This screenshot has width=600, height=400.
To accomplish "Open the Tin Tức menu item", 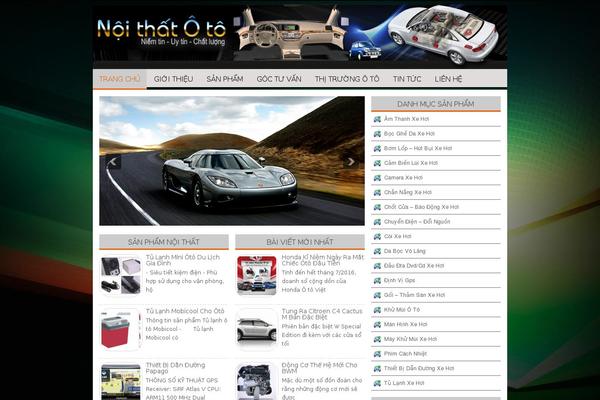I will tap(407, 79).
